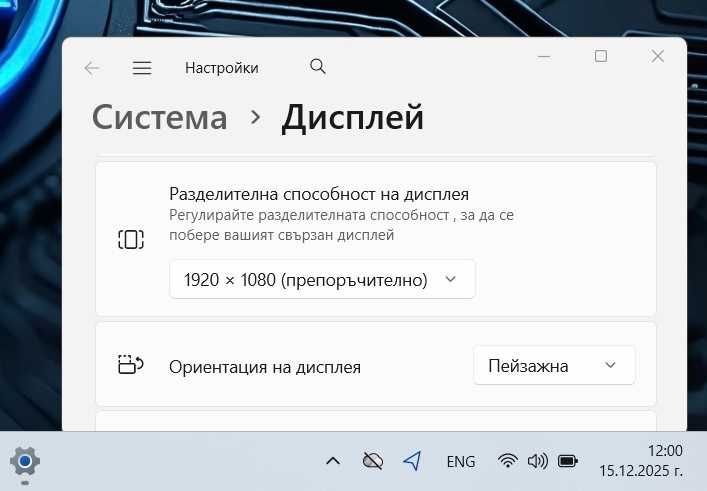This screenshot has width=707, height=491.
Task: Show hidden icons in system tray
Action: pos(333,461)
